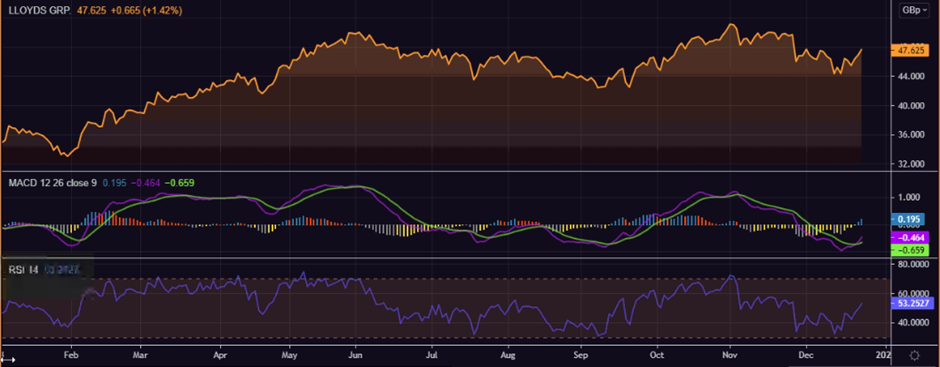The width and height of the screenshot is (940, 367).
Task: Click the Dec label on time axis
Action: pos(807,355)
